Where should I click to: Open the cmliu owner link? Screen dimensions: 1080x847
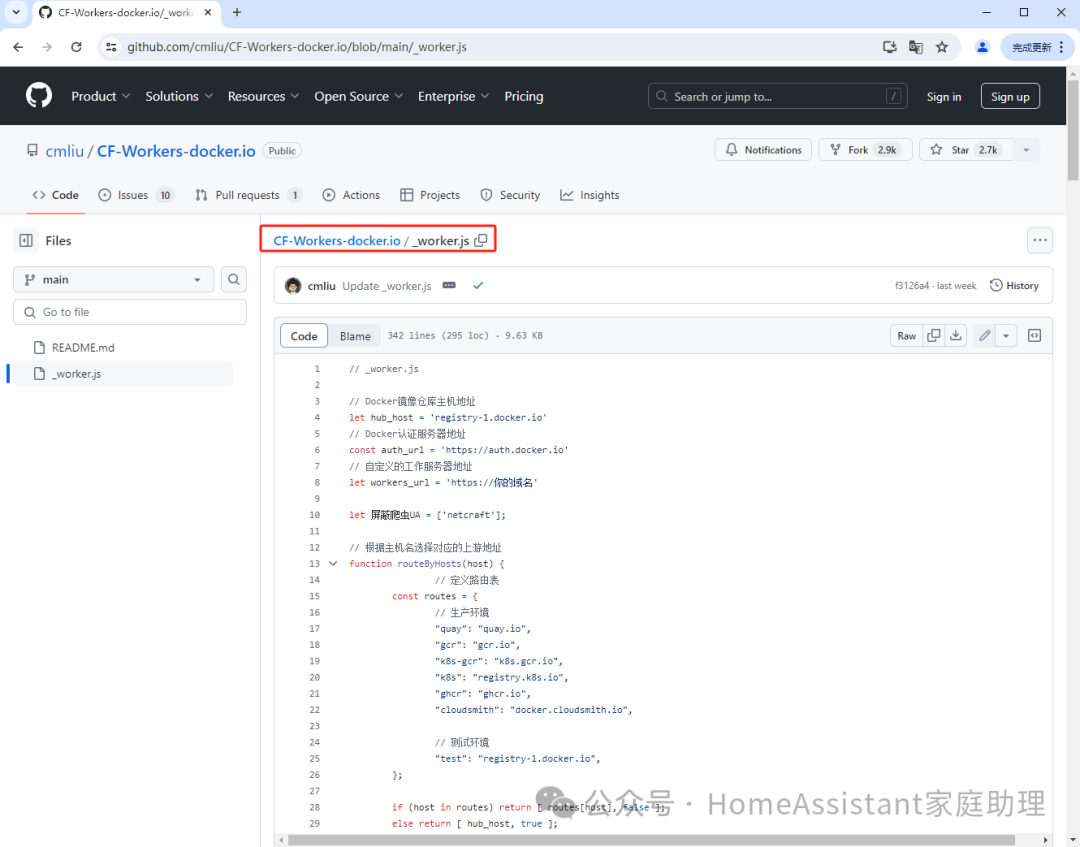coord(65,151)
